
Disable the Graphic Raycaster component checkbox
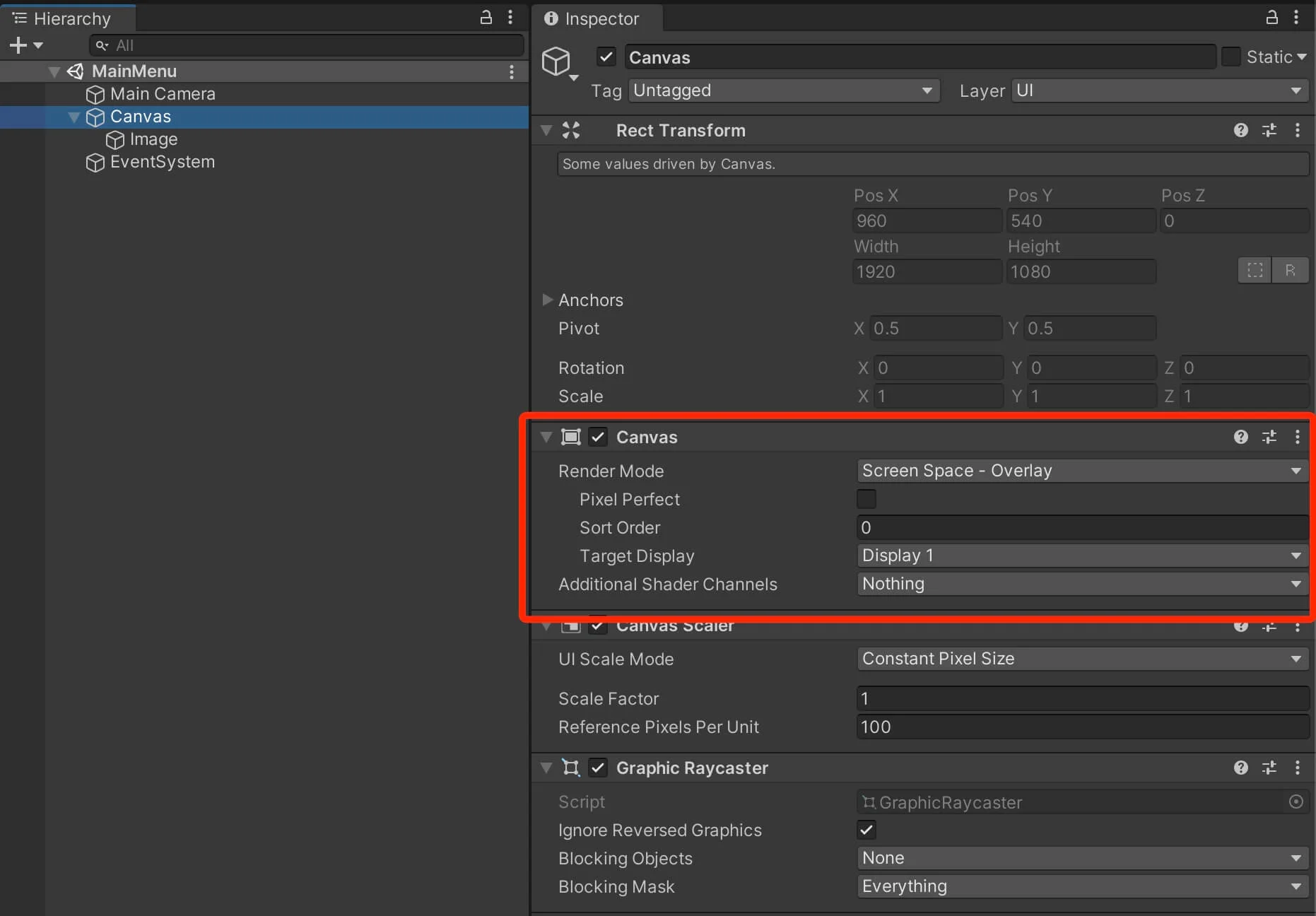pos(598,768)
